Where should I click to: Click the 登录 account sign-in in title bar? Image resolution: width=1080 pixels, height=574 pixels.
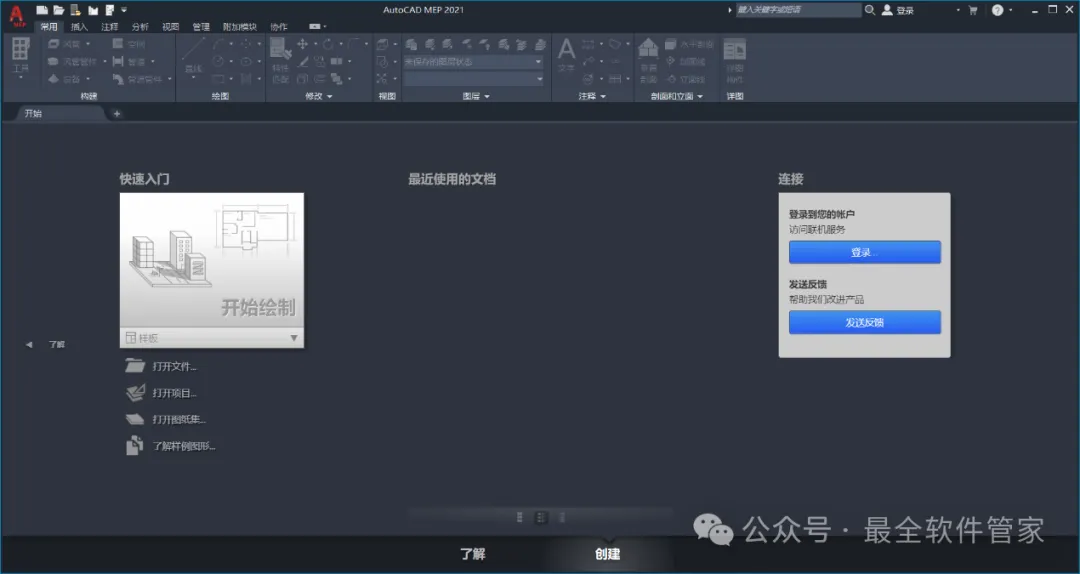(898, 10)
